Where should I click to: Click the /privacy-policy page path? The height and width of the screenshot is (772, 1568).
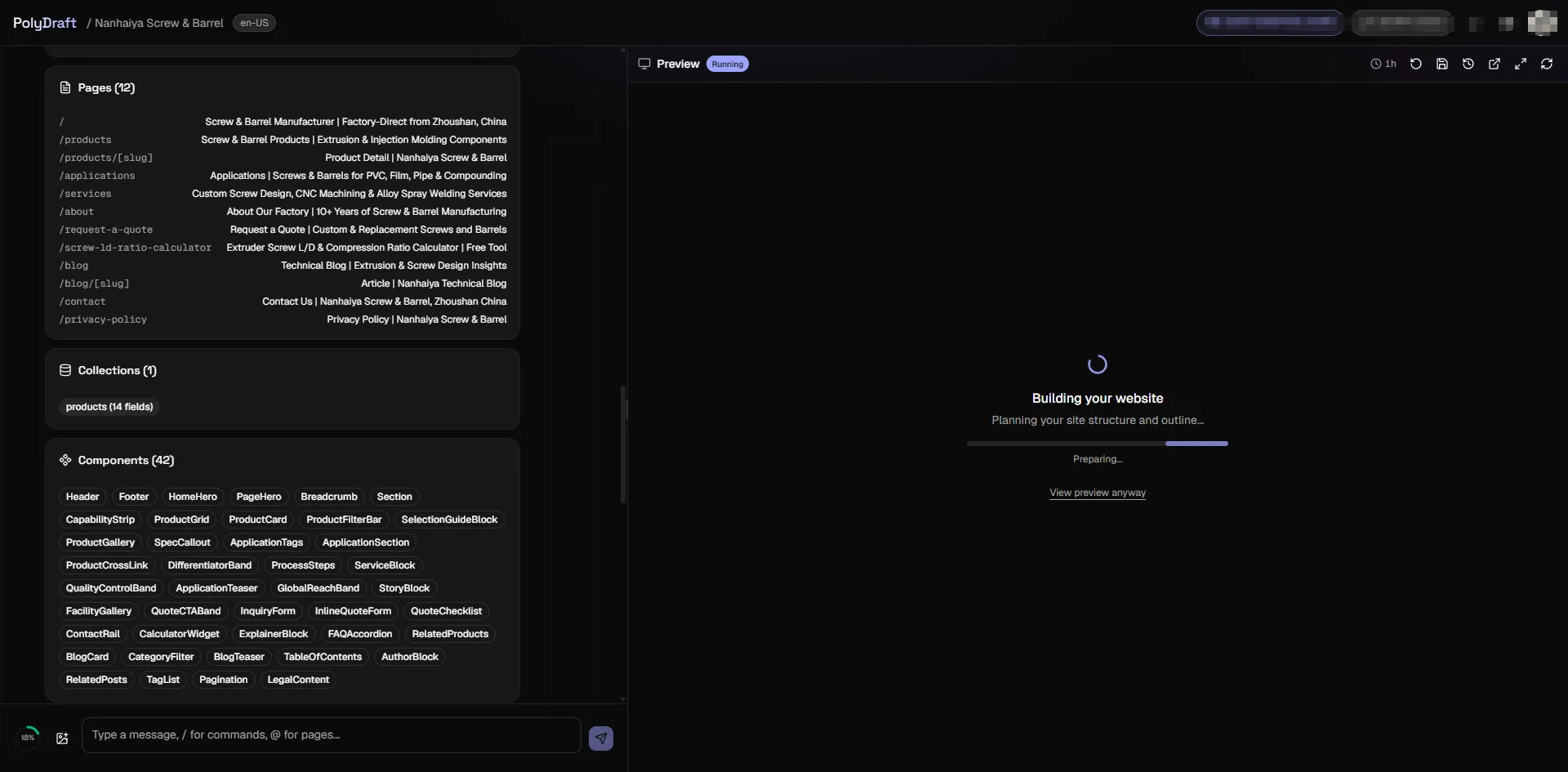click(103, 319)
